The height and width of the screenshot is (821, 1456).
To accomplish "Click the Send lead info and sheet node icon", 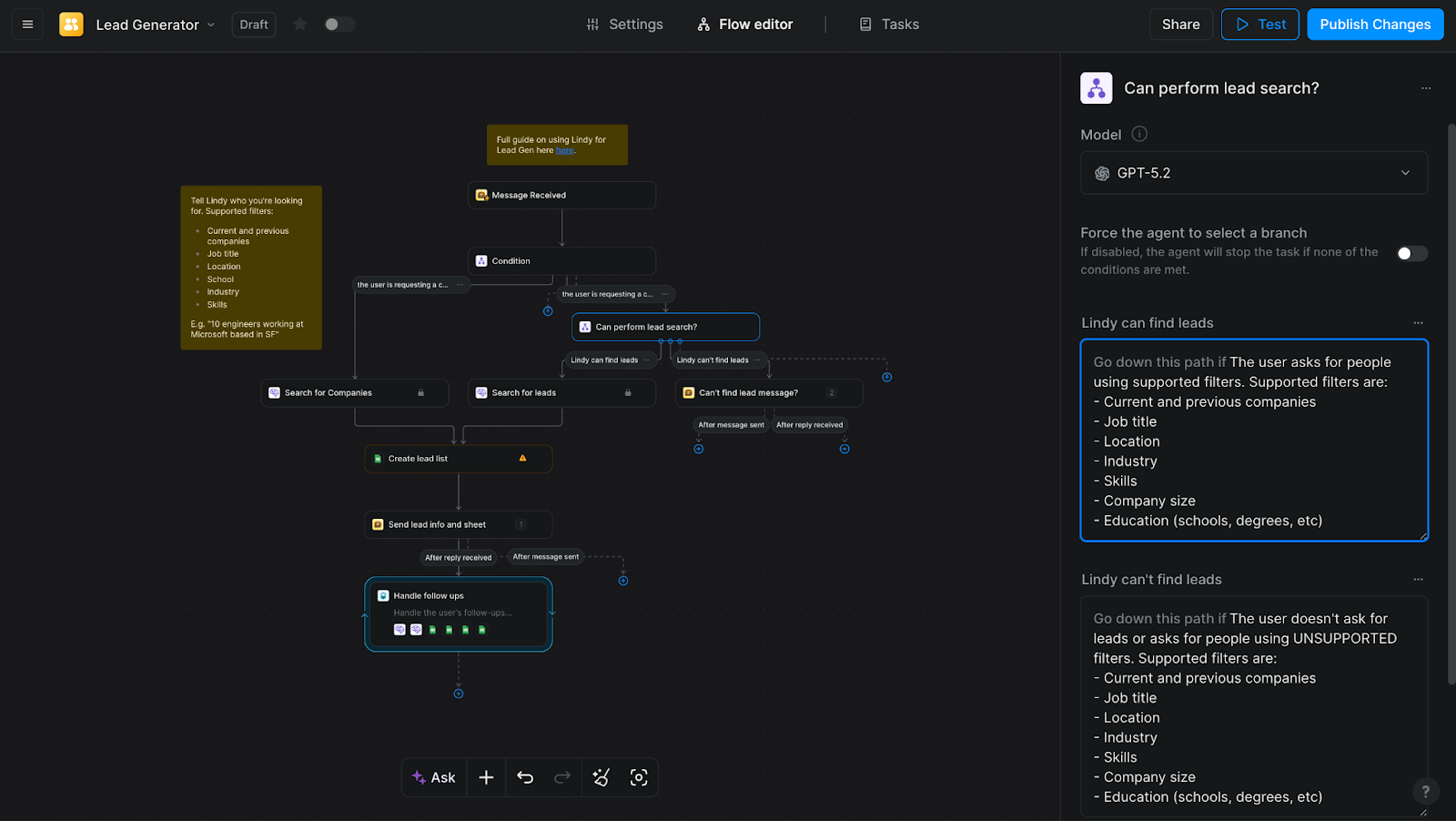I will tap(378, 524).
